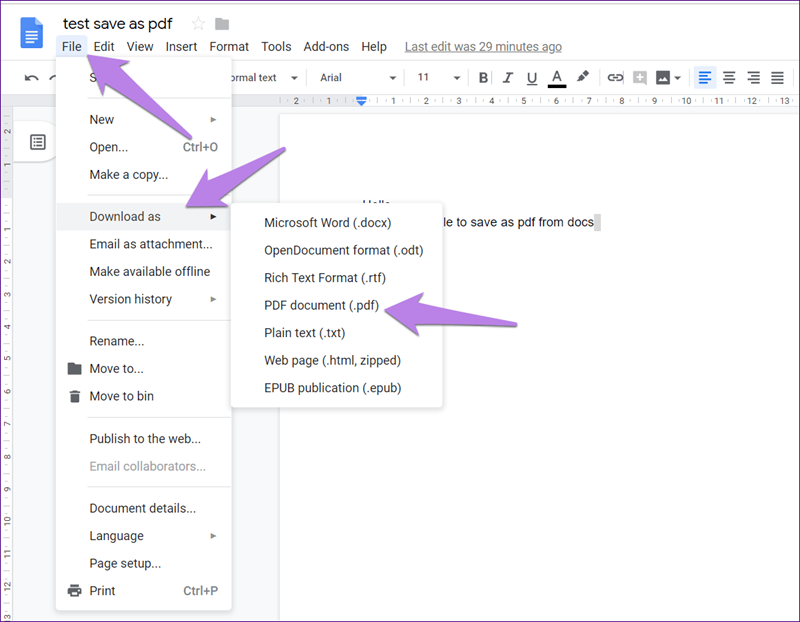Screen dimensions: 800x622
Task: Toggle underline formatting in toolbar
Action: pyautogui.click(x=532, y=78)
